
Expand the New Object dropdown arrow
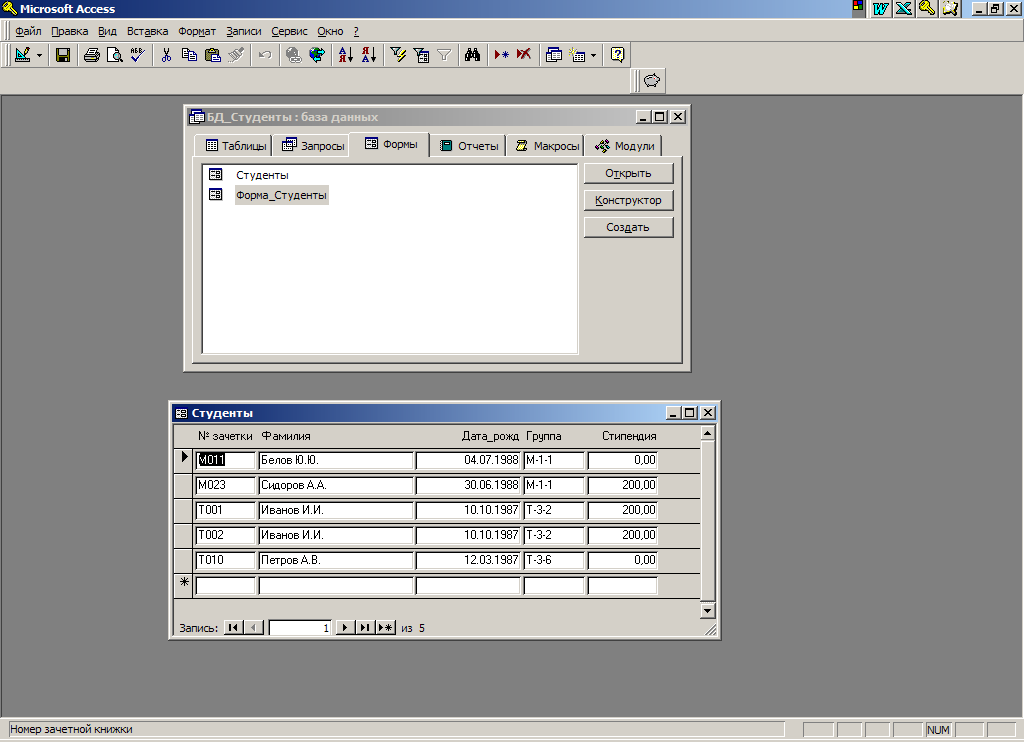click(593, 56)
